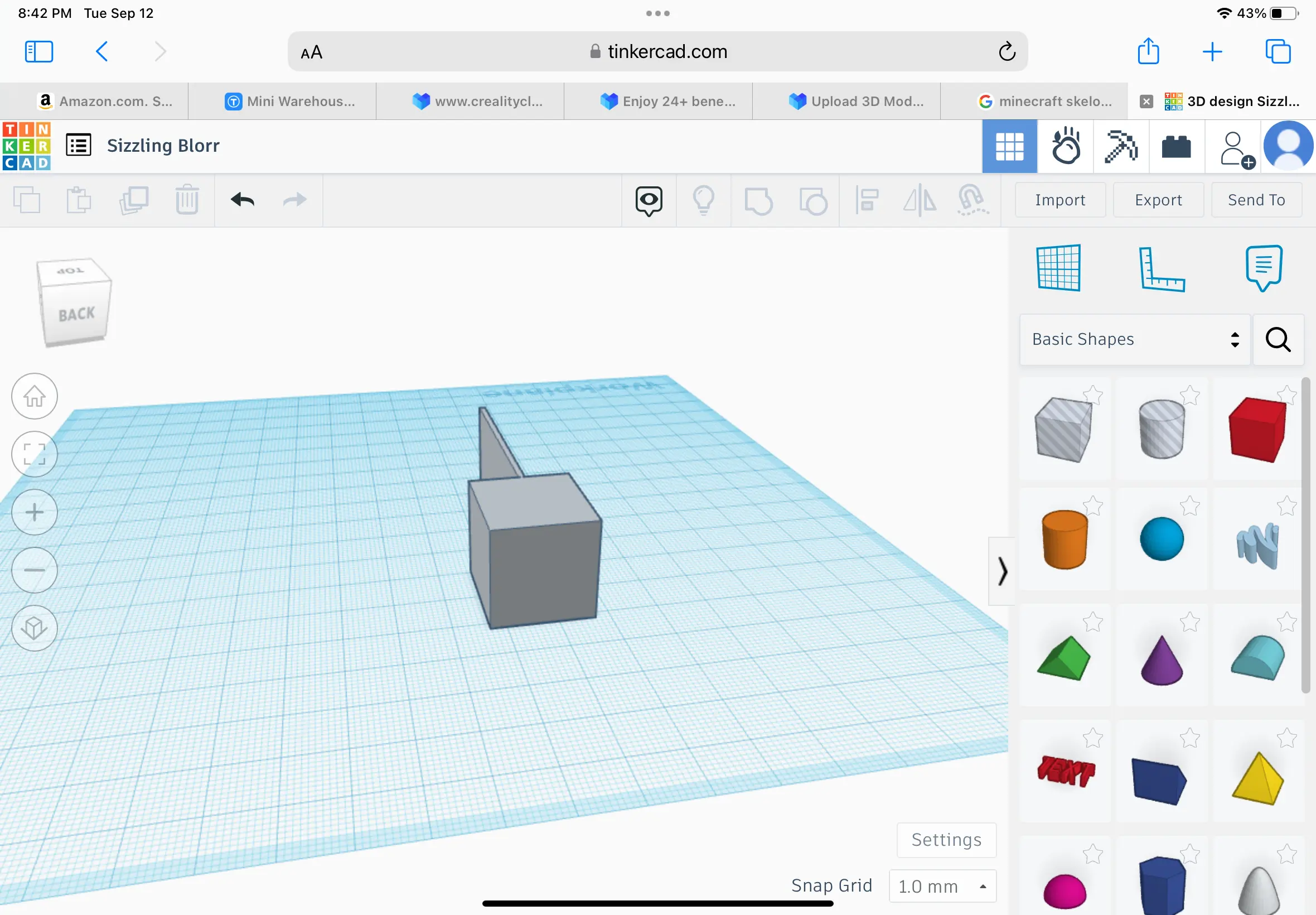Viewport: 1316px width, 915px height.
Task: Toggle orthographic perspective view cube icon
Action: 35,628
